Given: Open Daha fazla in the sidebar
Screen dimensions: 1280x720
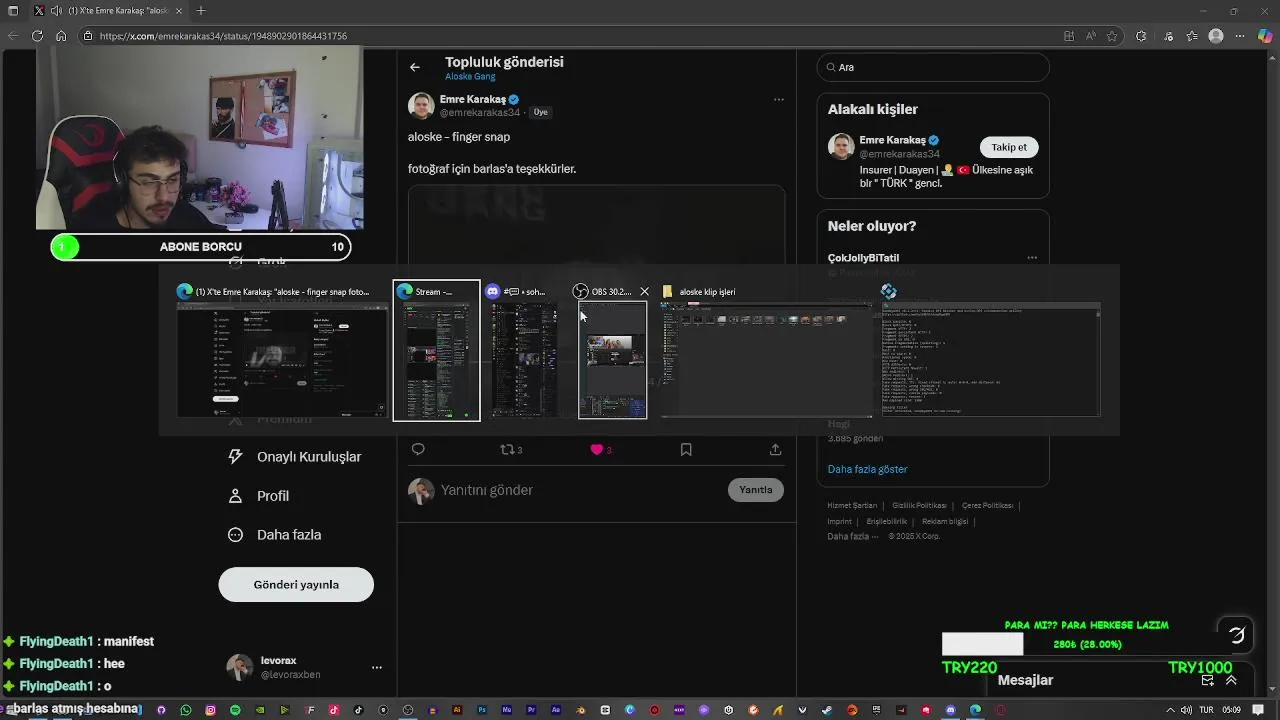Looking at the screenshot, I should coord(275,535).
